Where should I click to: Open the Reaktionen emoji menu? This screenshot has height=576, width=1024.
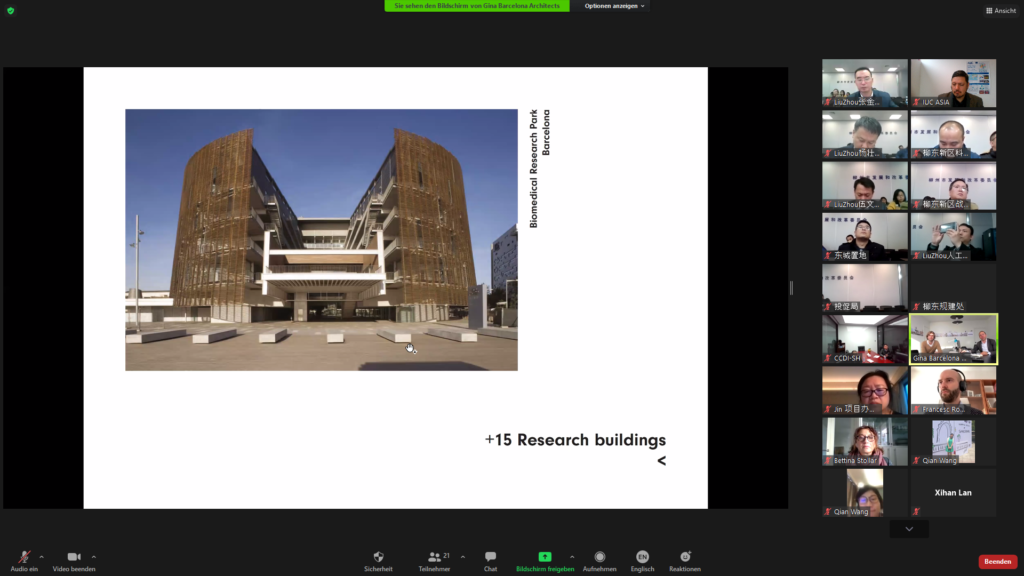coord(685,560)
